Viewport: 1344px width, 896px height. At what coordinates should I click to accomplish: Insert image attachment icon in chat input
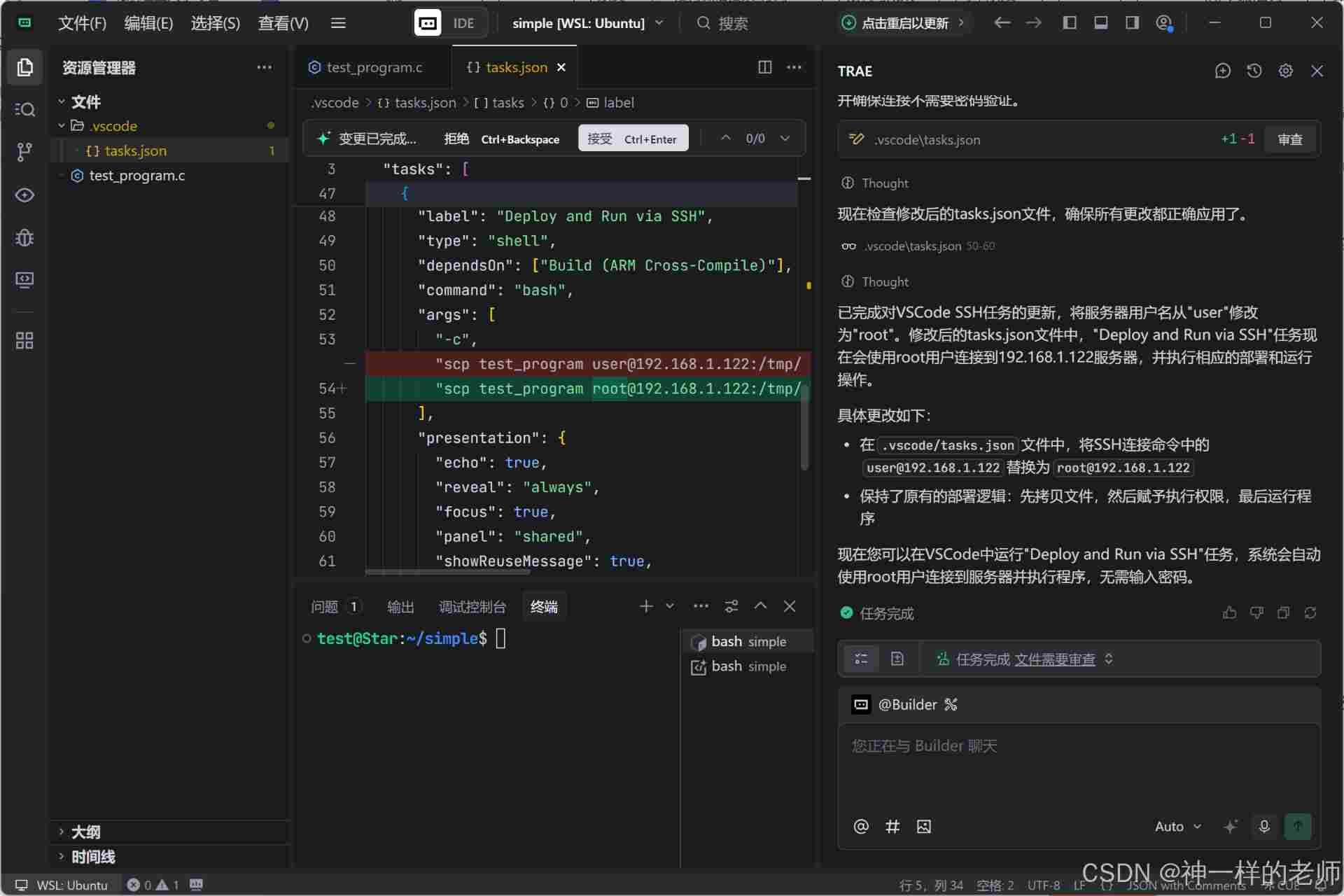click(923, 827)
